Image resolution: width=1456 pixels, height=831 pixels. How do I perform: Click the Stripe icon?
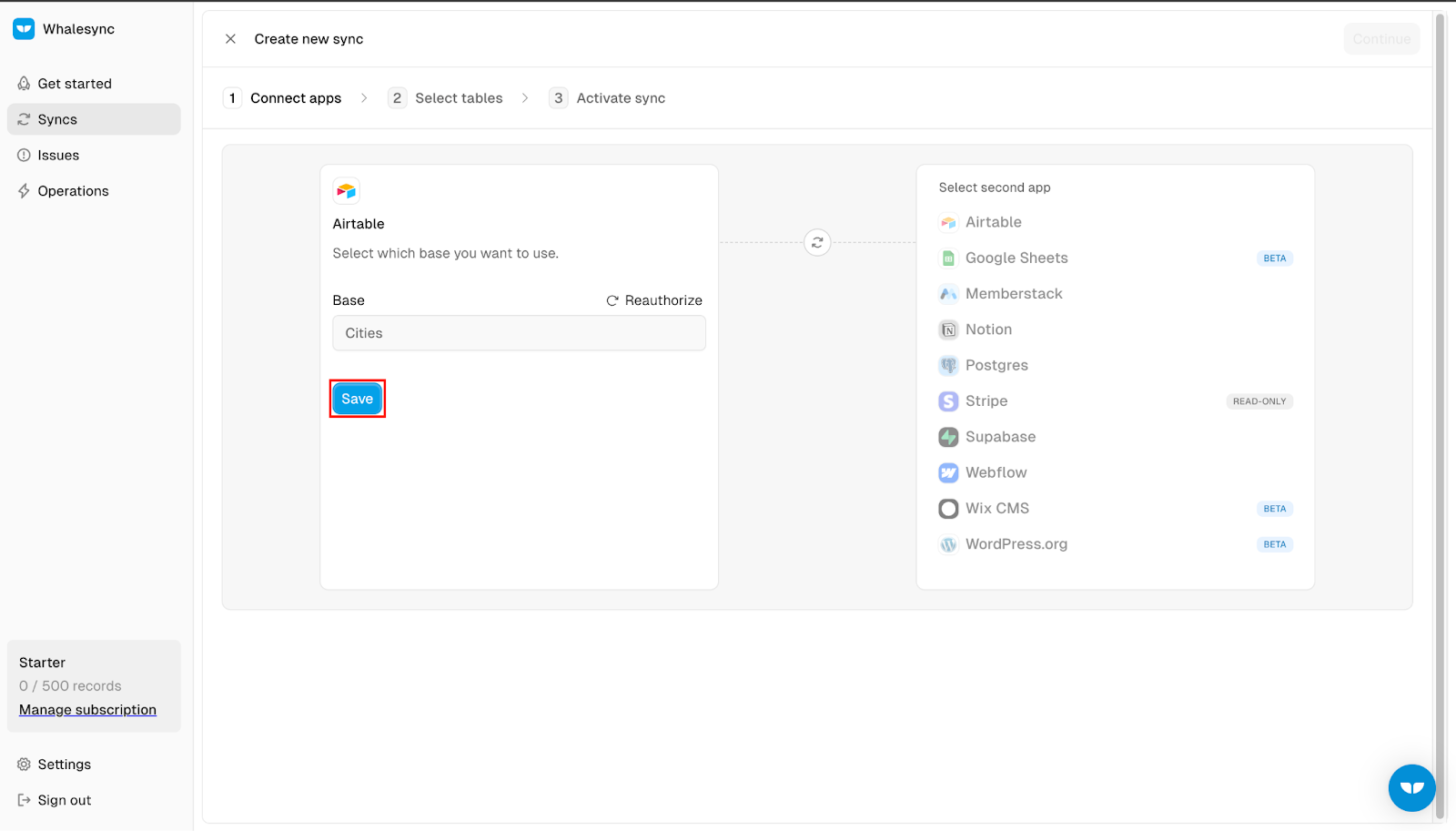coord(948,401)
